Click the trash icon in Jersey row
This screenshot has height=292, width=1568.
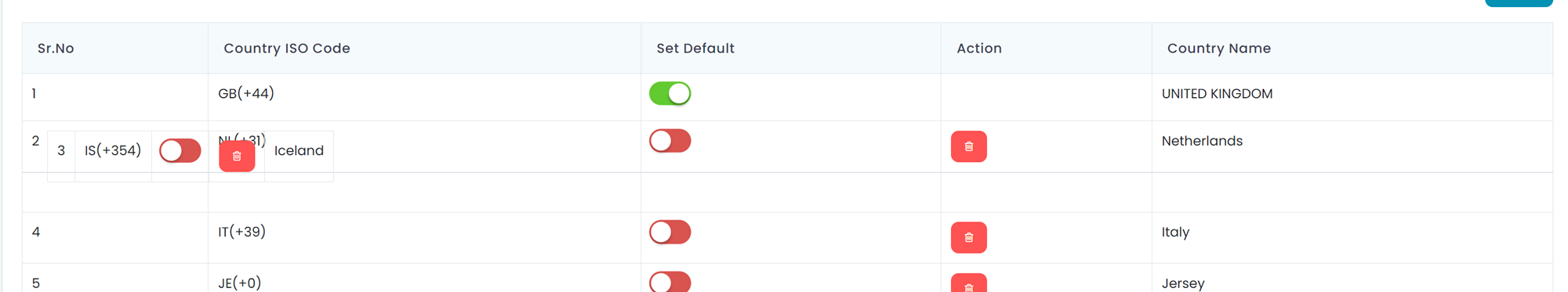tap(968, 283)
